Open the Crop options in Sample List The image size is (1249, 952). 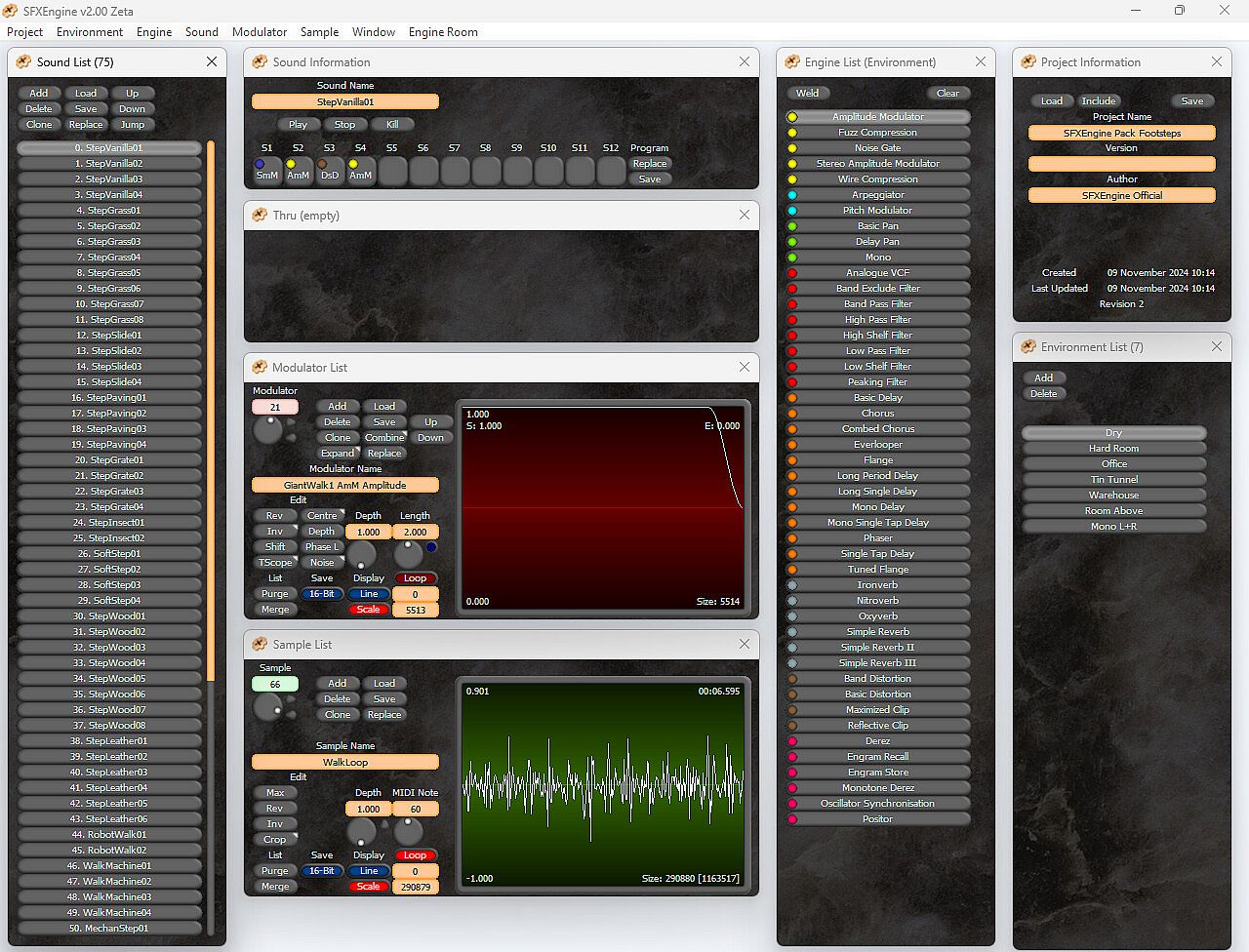pos(275,840)
